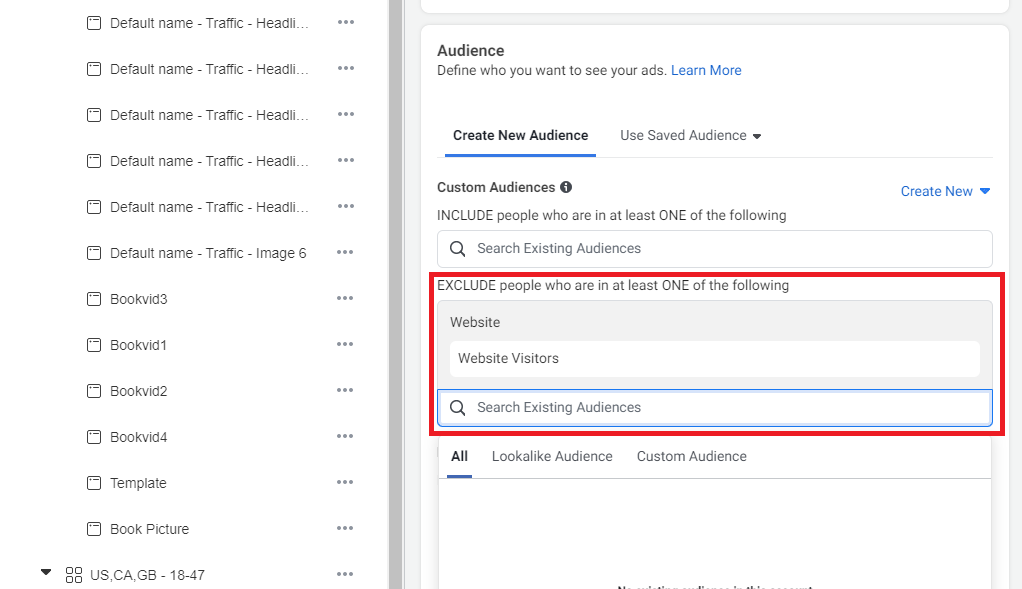The image size is (1022, 589).
Task: Focus the INCLUDE Search Existing Audiences field
Action: (x=715, y=249)
